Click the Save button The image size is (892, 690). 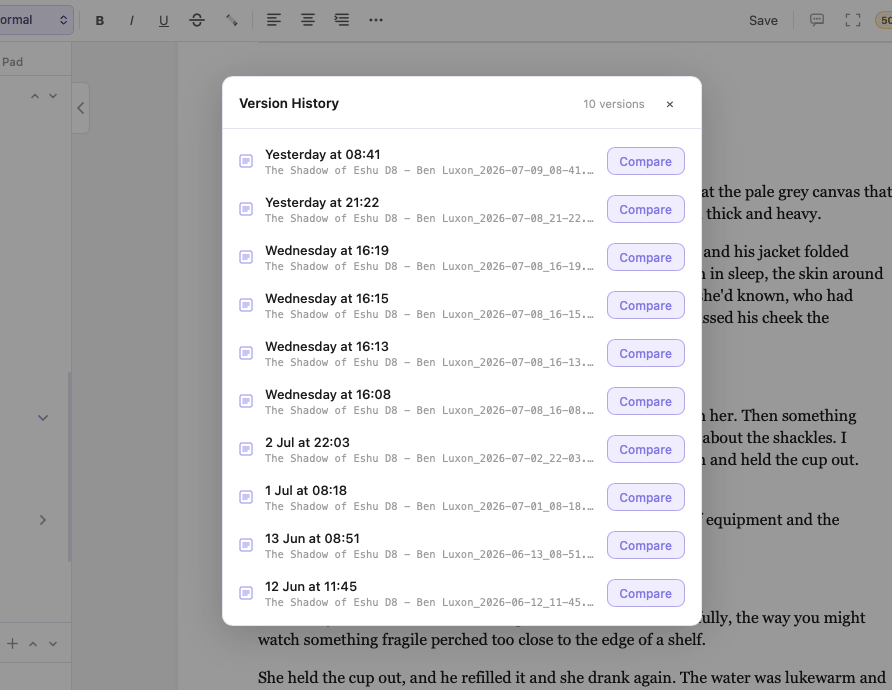pyautogui.click(x=763, y=20)
